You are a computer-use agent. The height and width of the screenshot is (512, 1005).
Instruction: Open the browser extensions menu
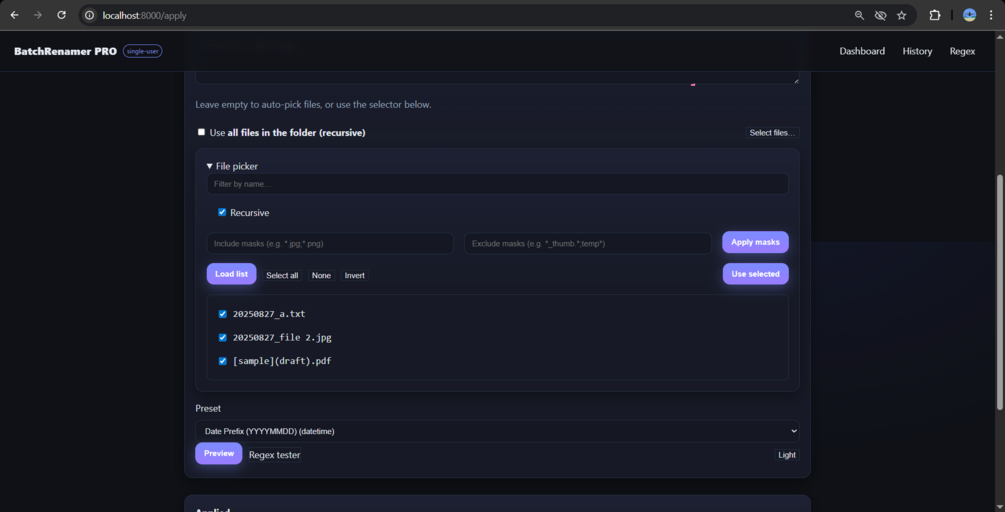[x=934, y=15]
